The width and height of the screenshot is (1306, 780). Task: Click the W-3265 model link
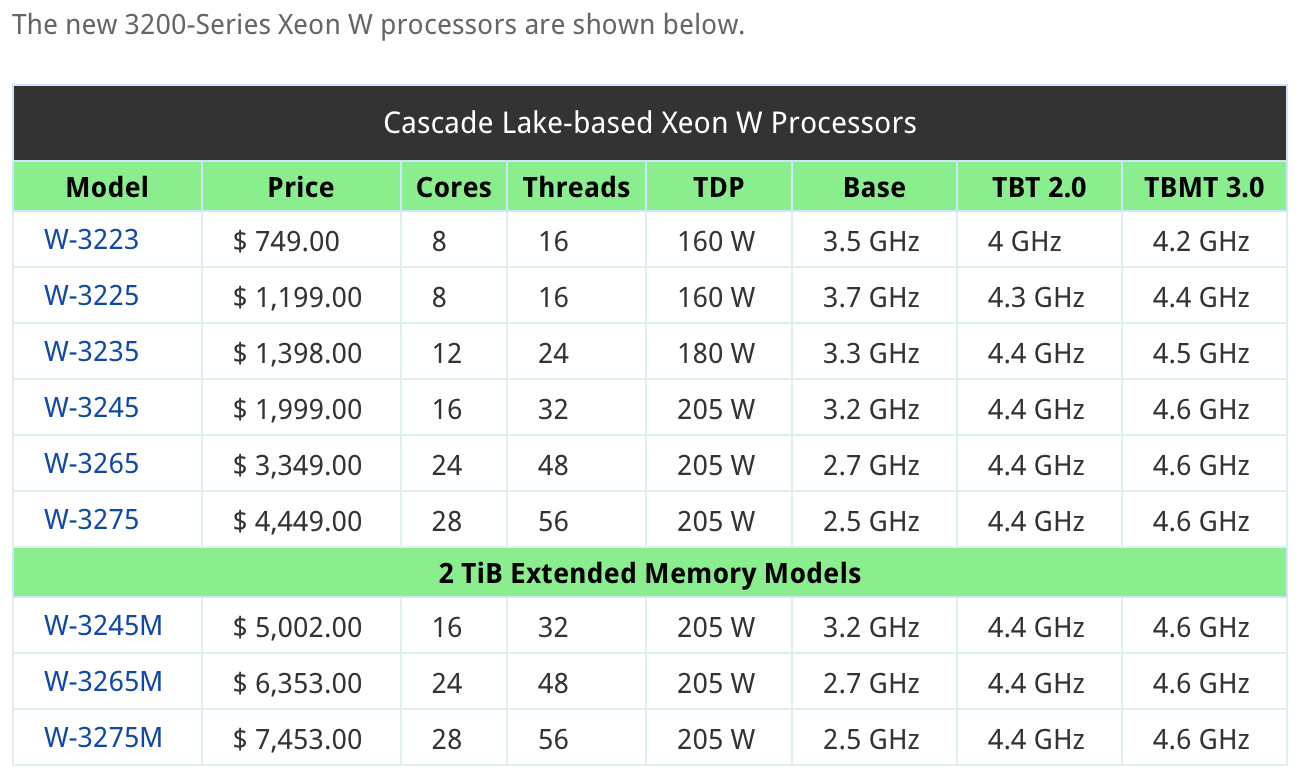(x=91, y=464)
